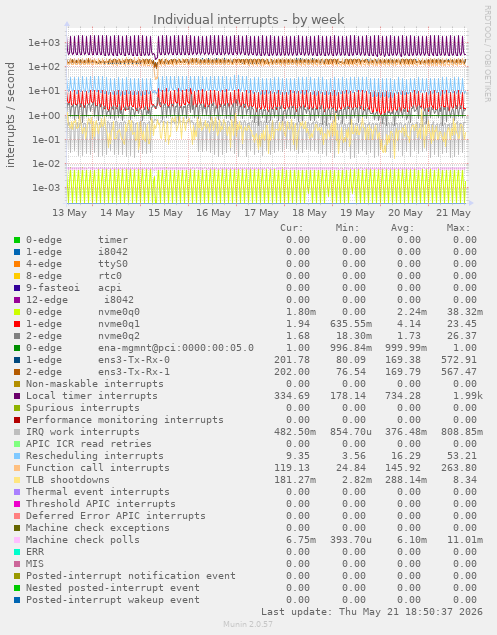The image size is (497, 635).
Task: Select the ens3-Tx-Rx-0 legend label
Action: coord(134,360)
